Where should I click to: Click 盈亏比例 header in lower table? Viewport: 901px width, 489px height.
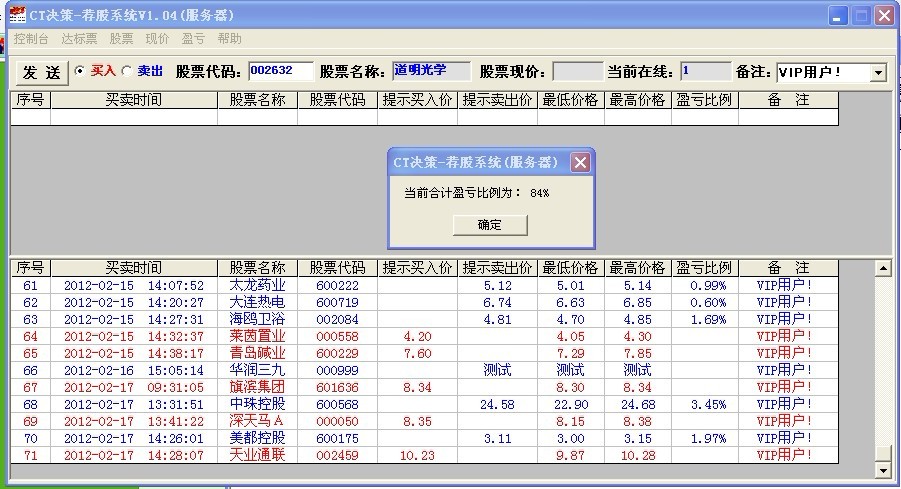pos(704,268)
